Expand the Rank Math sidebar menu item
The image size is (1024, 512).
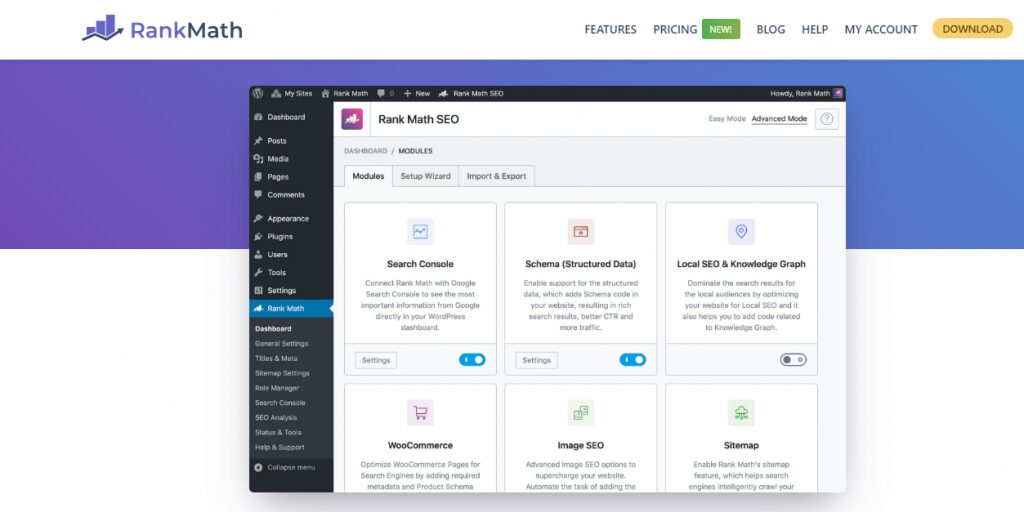[291, 308]
